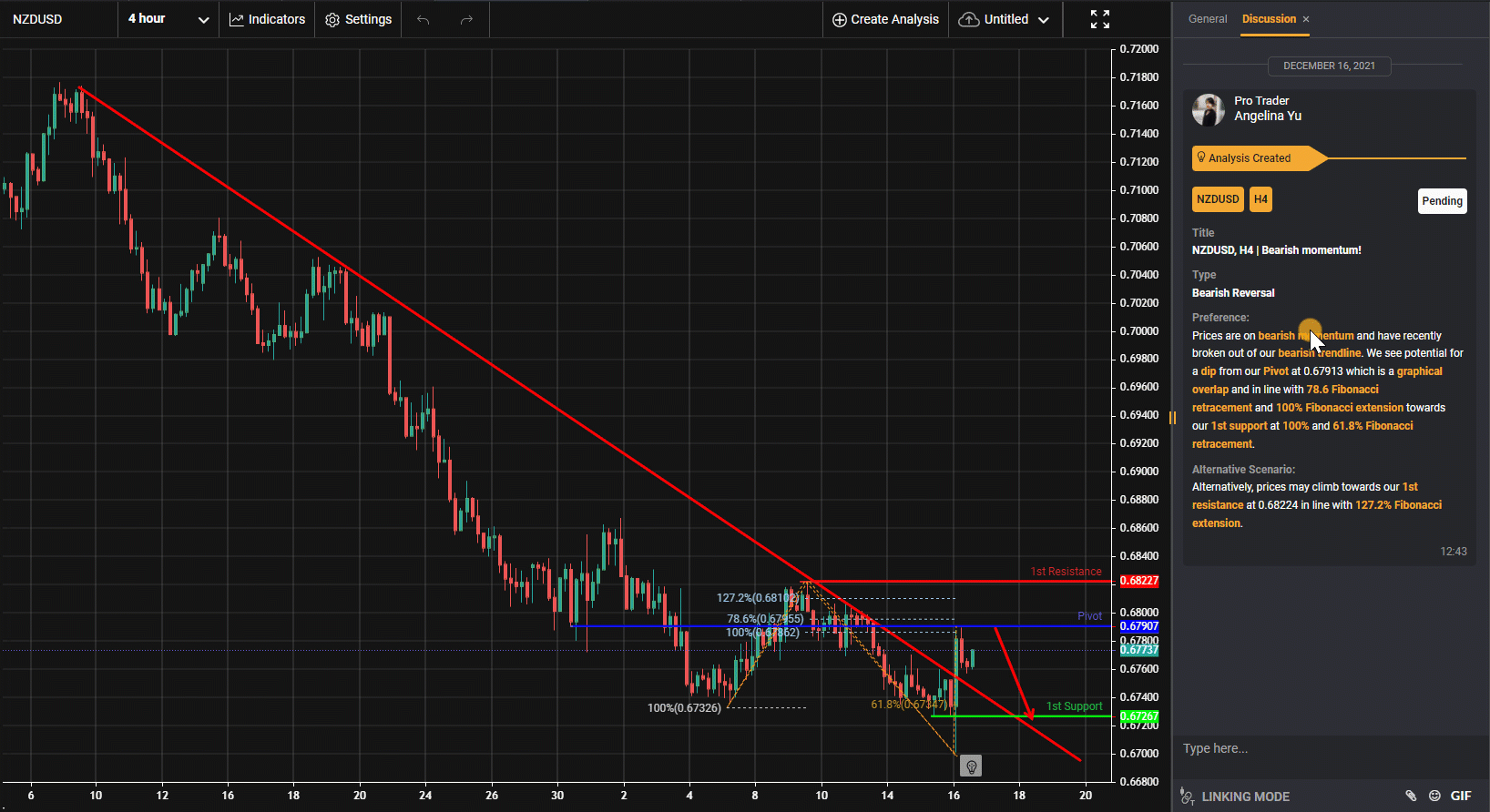Screen dimensions: 1490x812
Task: Click the 0.68227 resistance price label
Action: coord(1138,581)
